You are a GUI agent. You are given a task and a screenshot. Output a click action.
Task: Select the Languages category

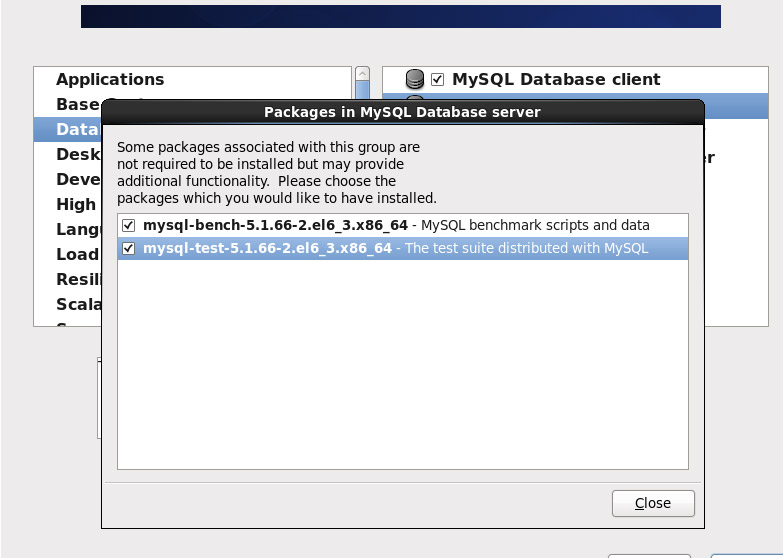point(78,229)
